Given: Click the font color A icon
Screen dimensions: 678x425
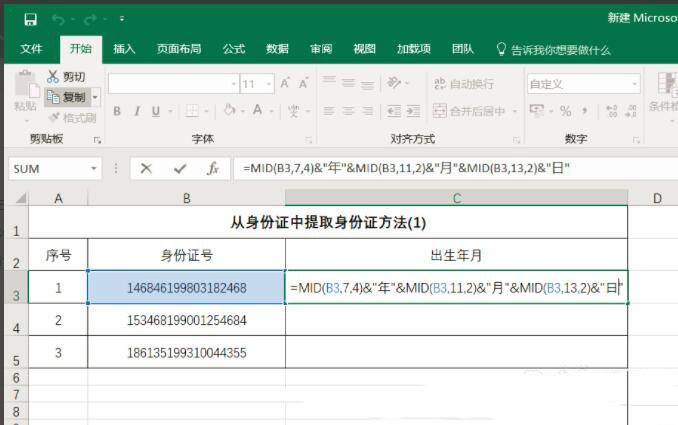Looking at the screenshot, I should 258,110.
